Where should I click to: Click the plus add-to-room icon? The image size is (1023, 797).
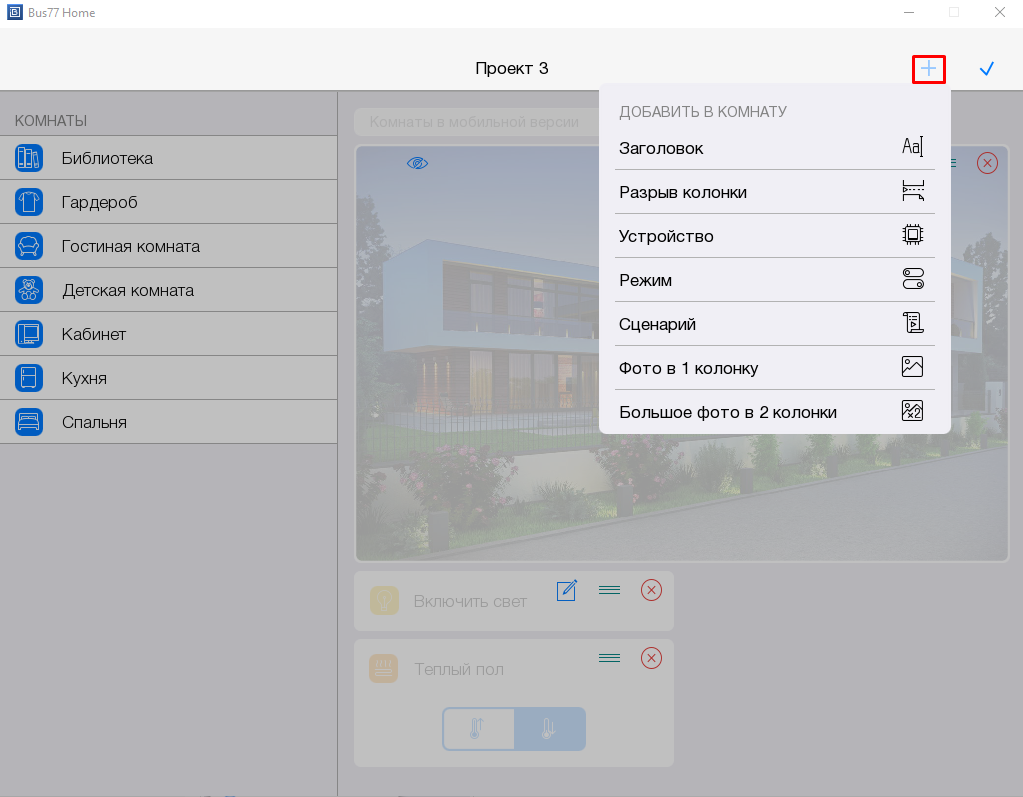click(x=928, y=69)
